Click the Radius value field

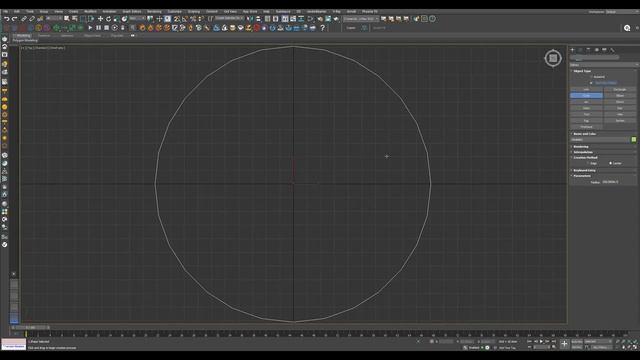pyautogui.click(x=611, y=182)
